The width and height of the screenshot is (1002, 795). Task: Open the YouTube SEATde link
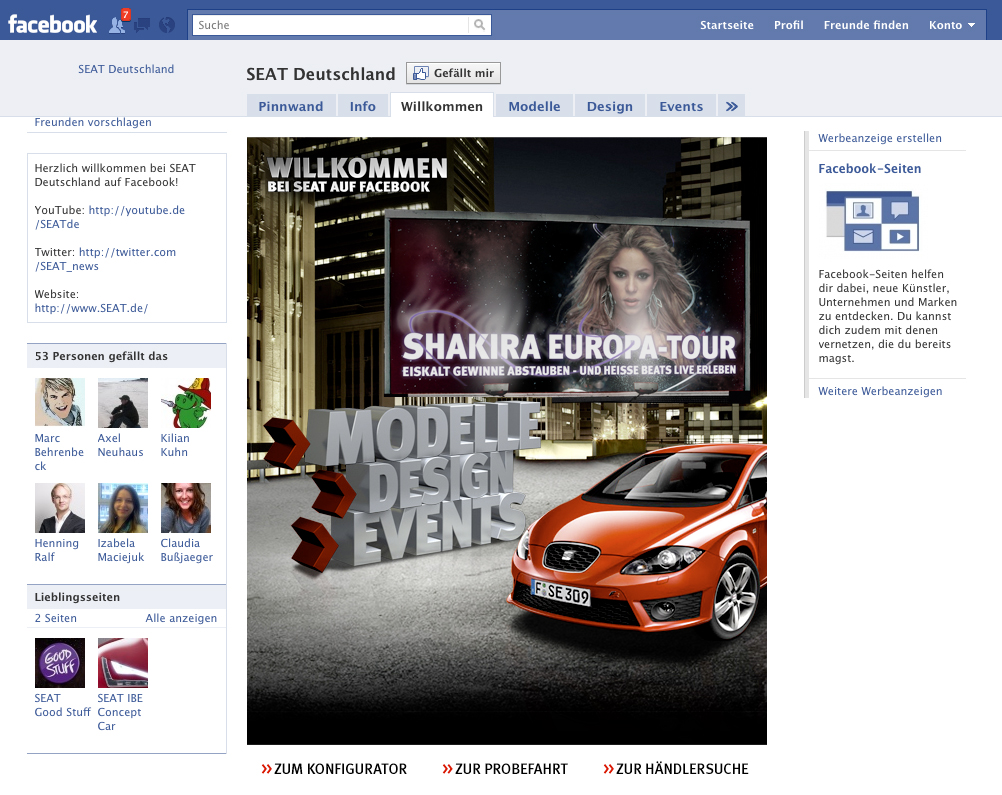point(109,217)
